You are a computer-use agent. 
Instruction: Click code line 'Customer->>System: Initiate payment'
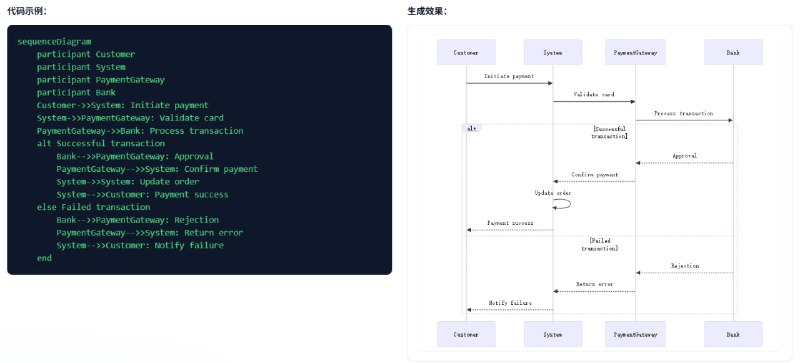tap(122, 105)
